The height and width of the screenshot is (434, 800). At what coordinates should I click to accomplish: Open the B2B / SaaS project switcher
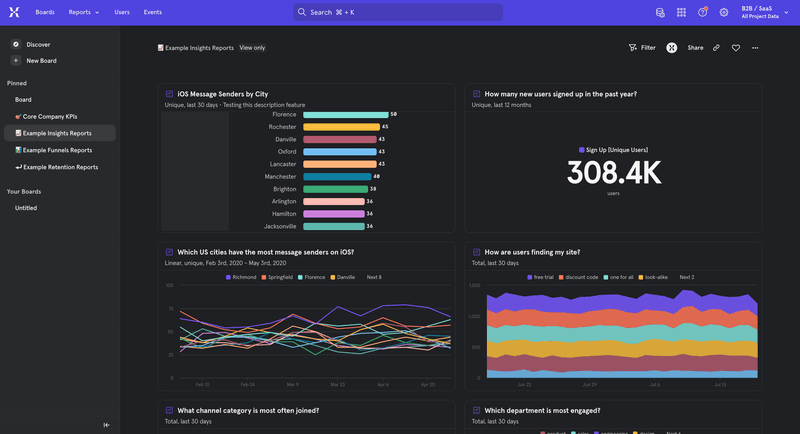click(x=760, y=12)
